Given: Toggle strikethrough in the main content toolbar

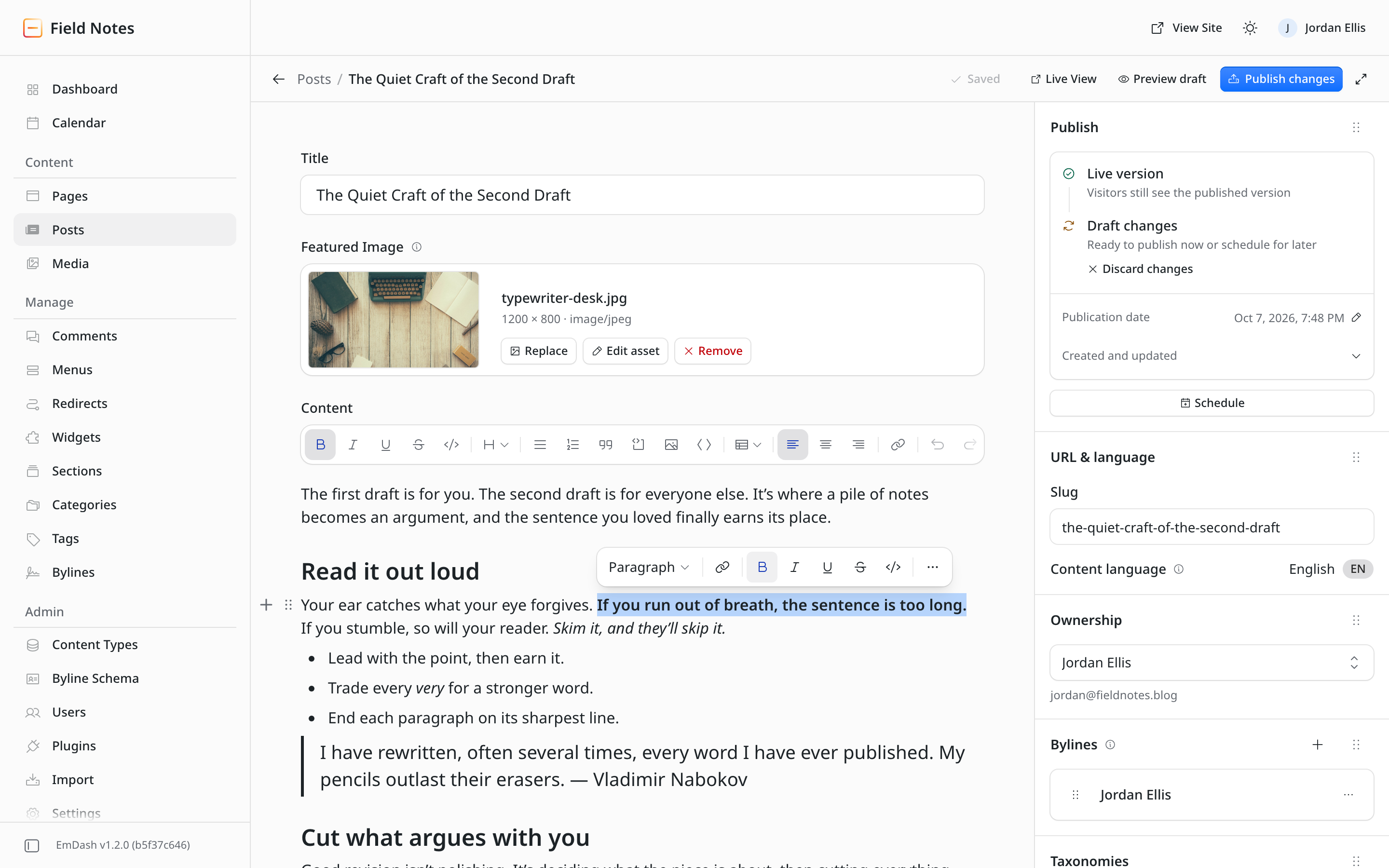Looking at the screenshot, I should coord(419,444).
